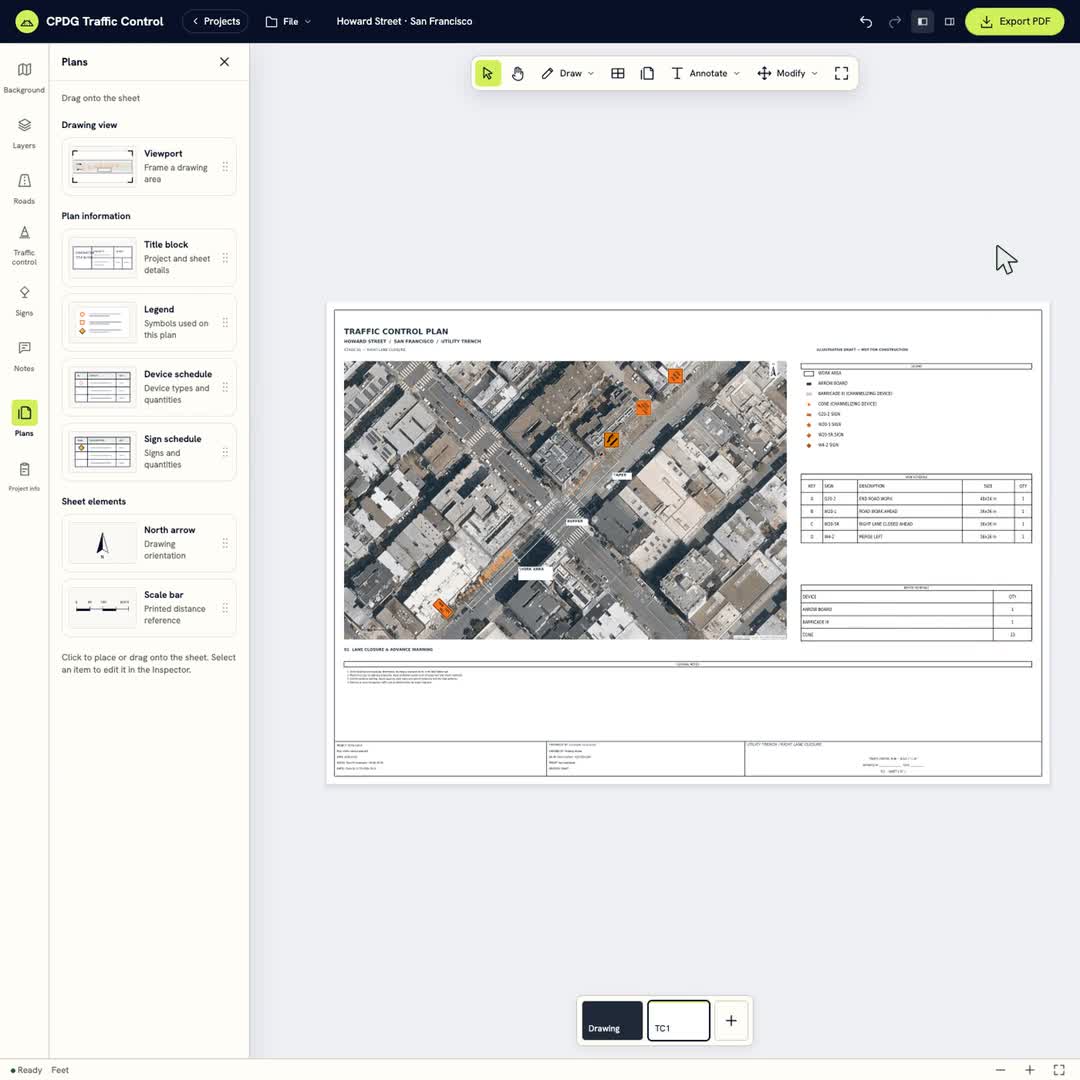
Task: Open the Project info panel
Action: tap(24, 476)
